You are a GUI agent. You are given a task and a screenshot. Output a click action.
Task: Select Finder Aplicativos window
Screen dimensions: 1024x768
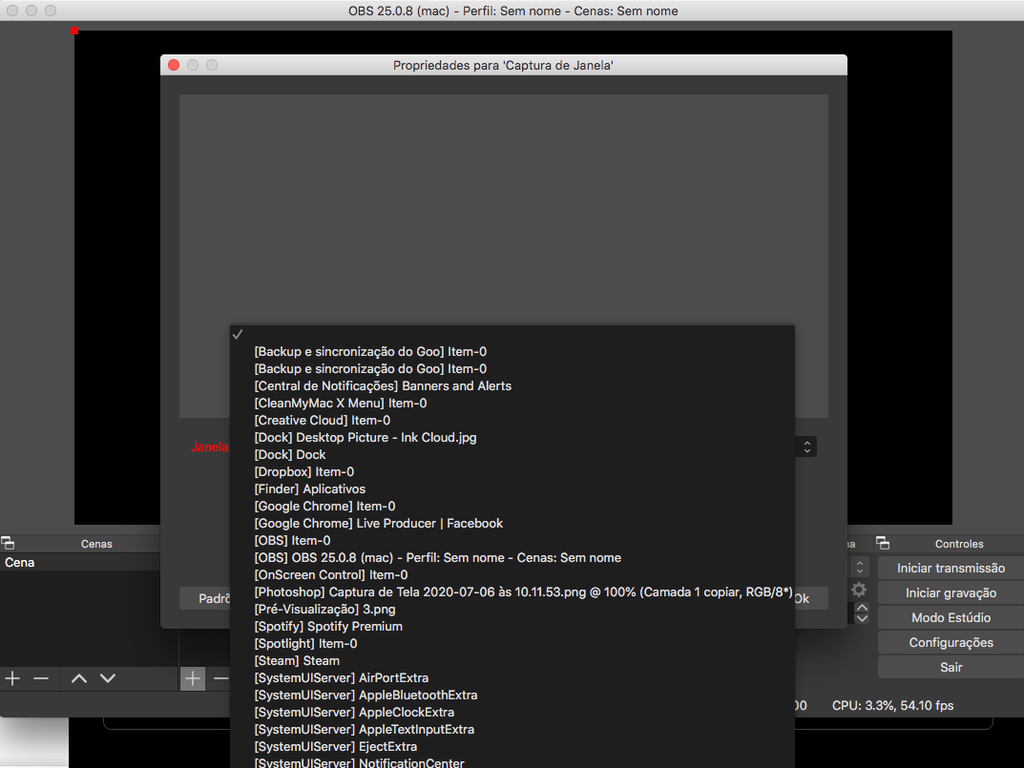pyautogui.click(x=512, y=489)
